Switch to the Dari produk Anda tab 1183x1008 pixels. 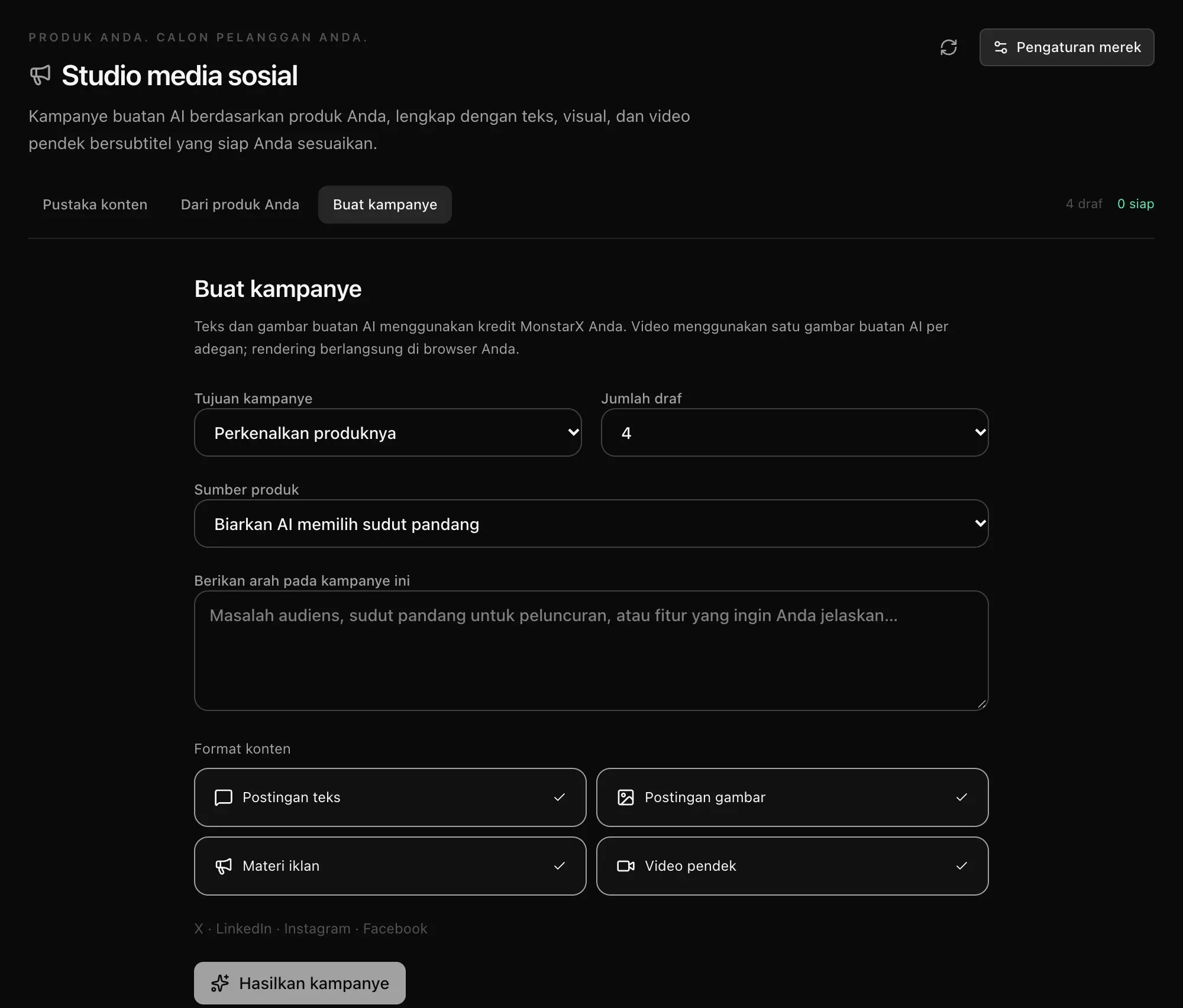coord(240,205)
